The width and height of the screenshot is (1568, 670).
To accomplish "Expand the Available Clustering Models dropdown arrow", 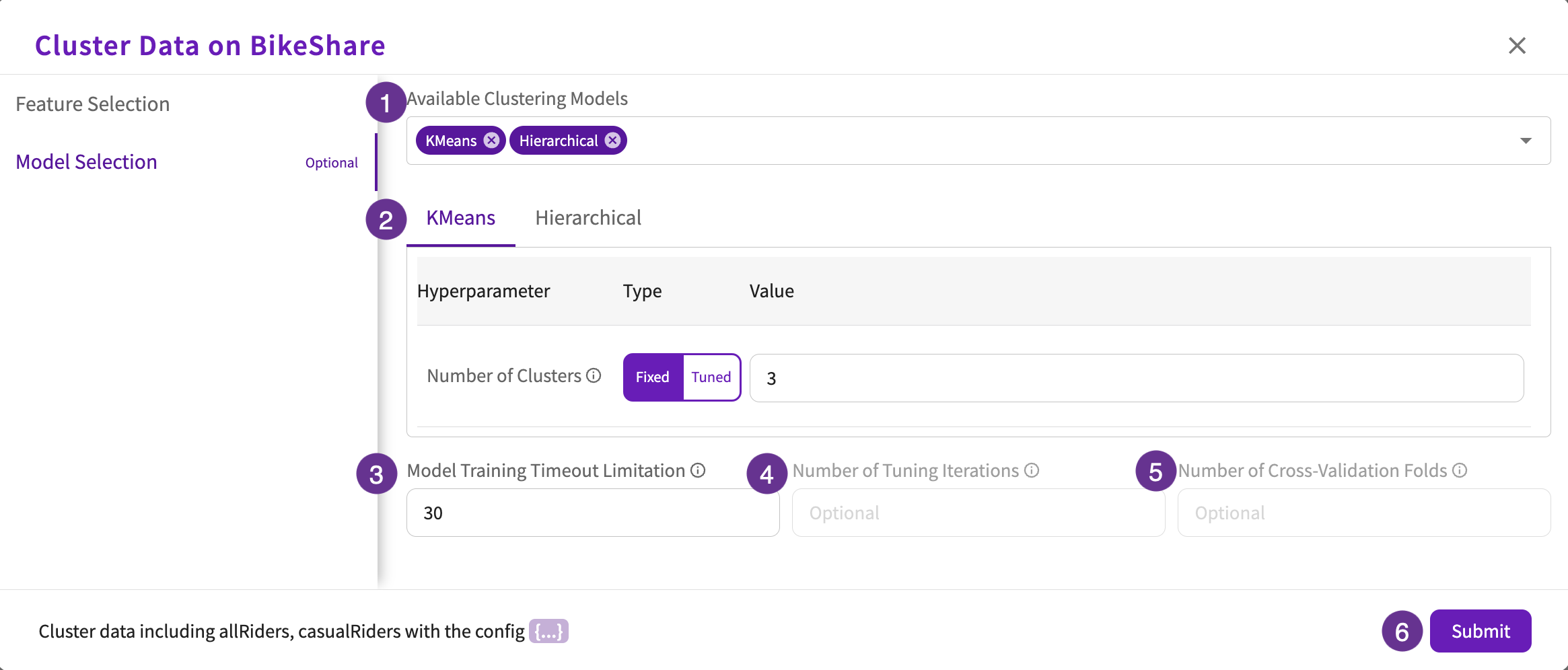I will (x=1526, y=141).
